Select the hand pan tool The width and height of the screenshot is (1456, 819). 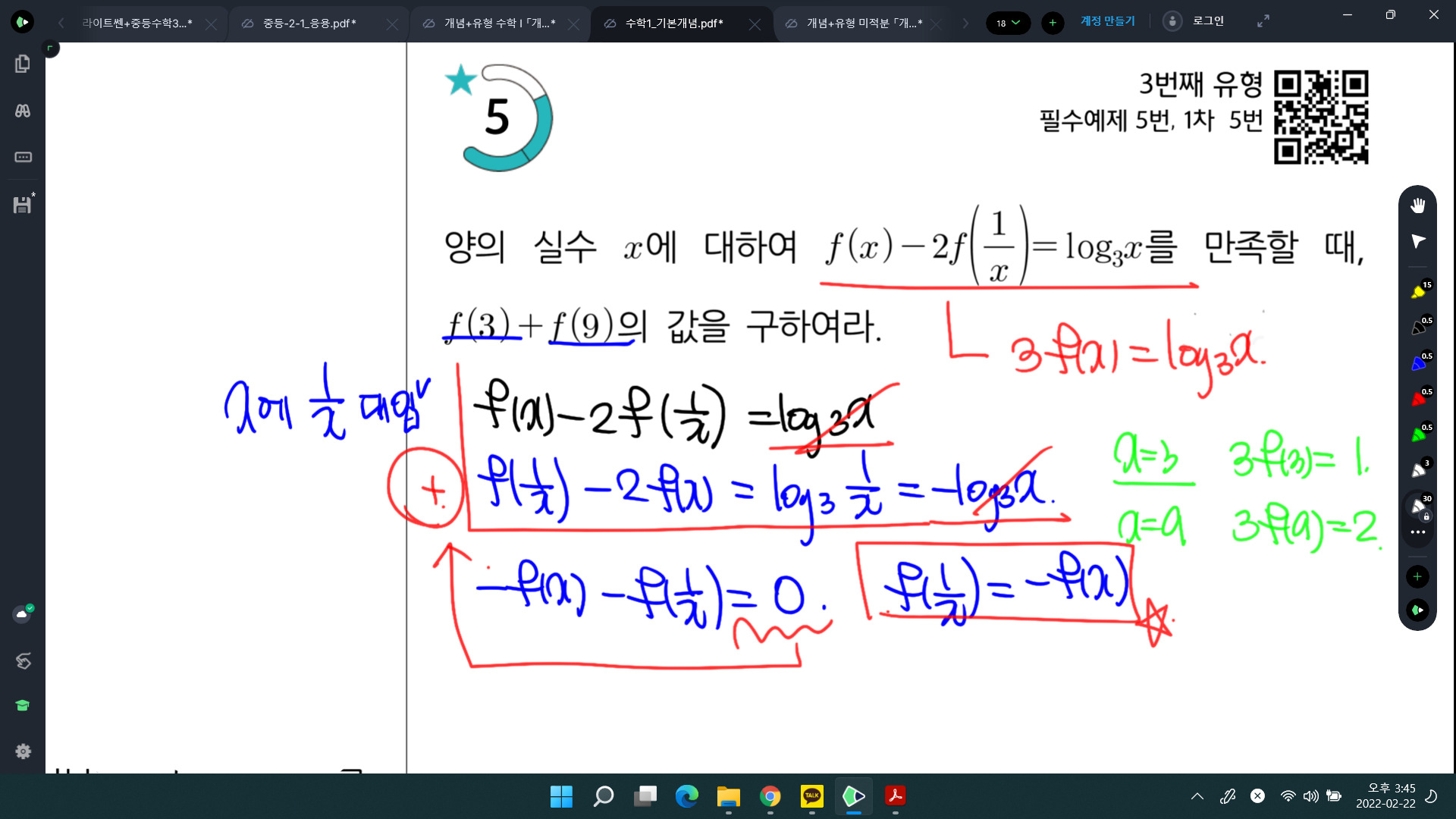point(1417,206)
